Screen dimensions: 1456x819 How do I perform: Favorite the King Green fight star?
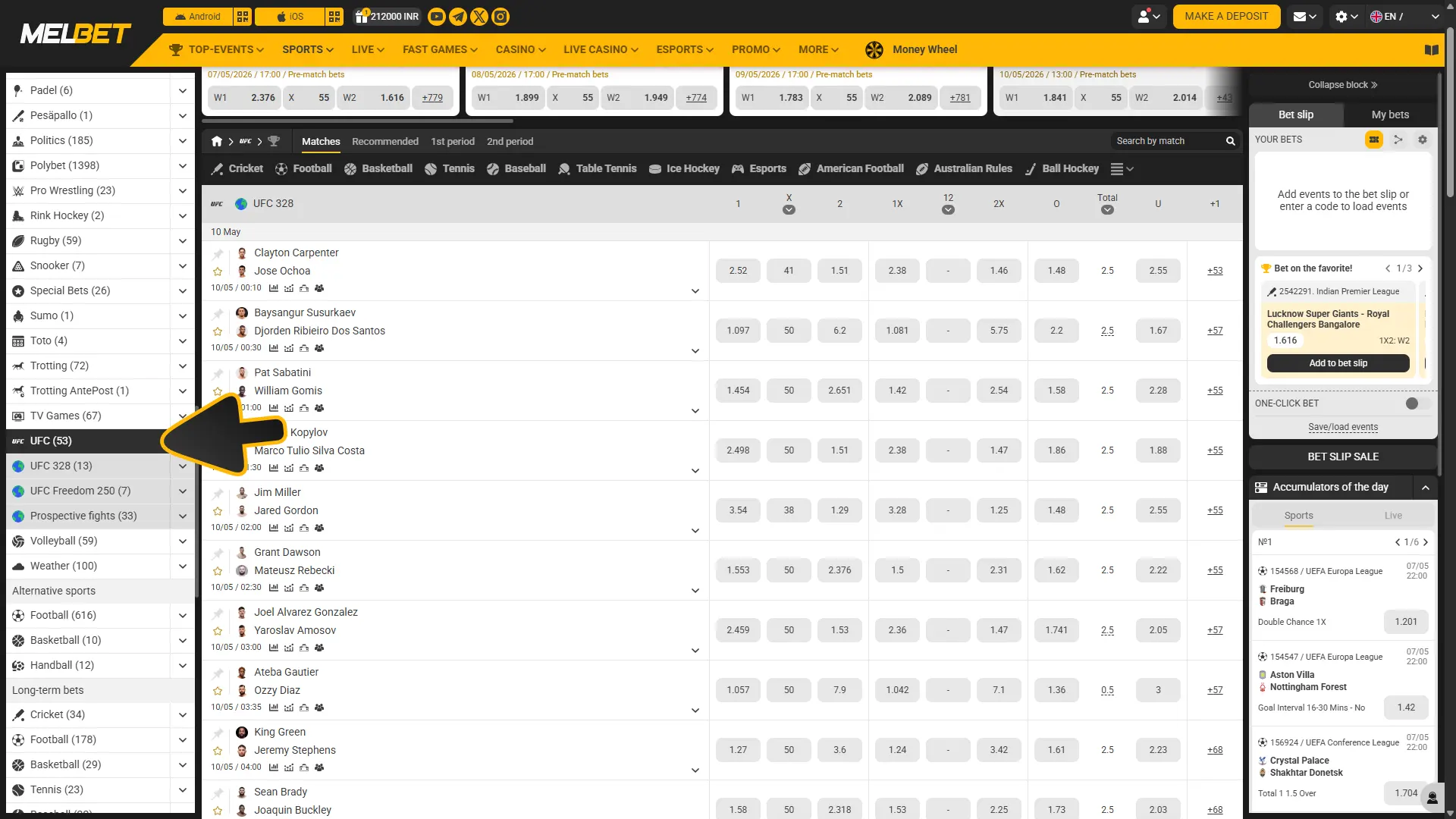point(218,751)
